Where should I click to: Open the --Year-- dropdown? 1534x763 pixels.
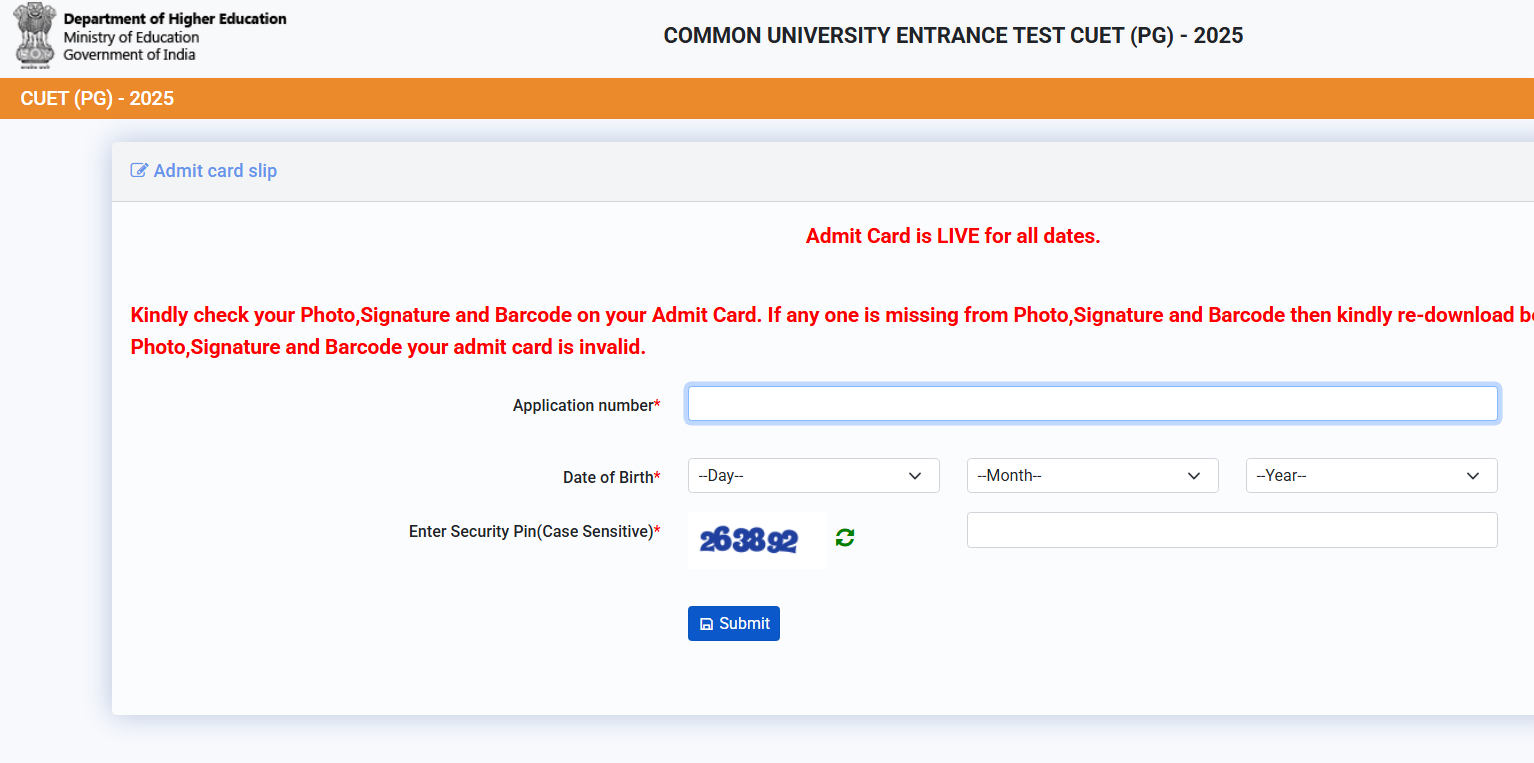[1371, 476]
